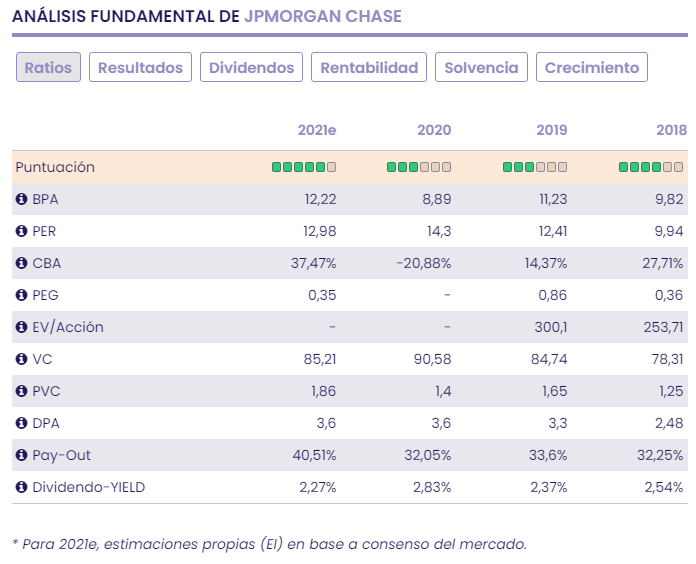Viewport: 696px width, 564px height.
Task: Switch to the Resultados tab
Action: (x=140, y=67)
